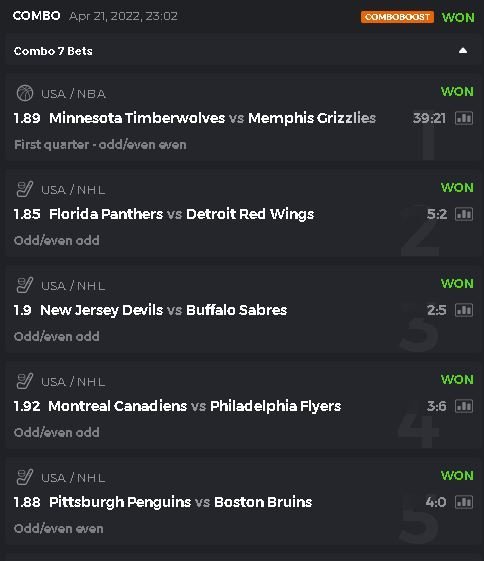Open stats icon for Devils vs Sabres
This screenshot has height=561, width=484.
[x=464, y=310]
